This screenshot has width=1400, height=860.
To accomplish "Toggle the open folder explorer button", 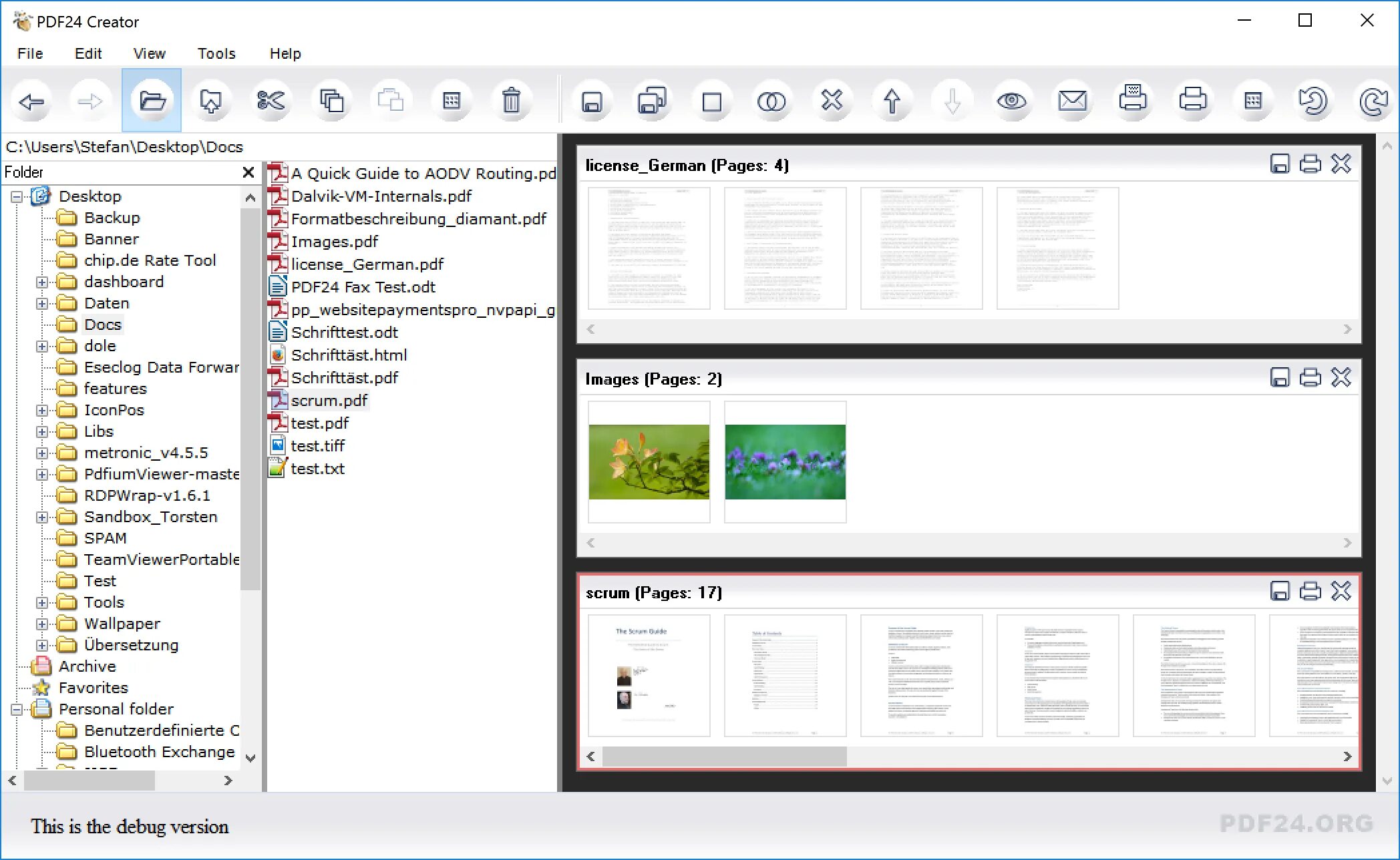I will [x=152, y=101].
